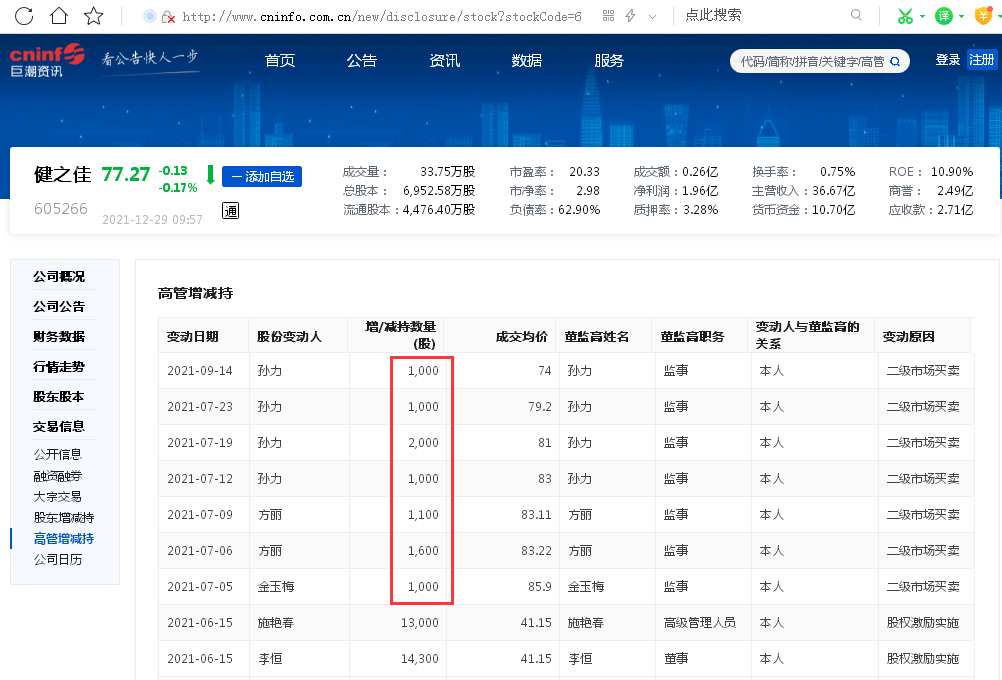Image resolution: width=1002 pixels, height=680 pixels.
Task: Open the yellow shield shopping assistant icon
Action: 981,16
